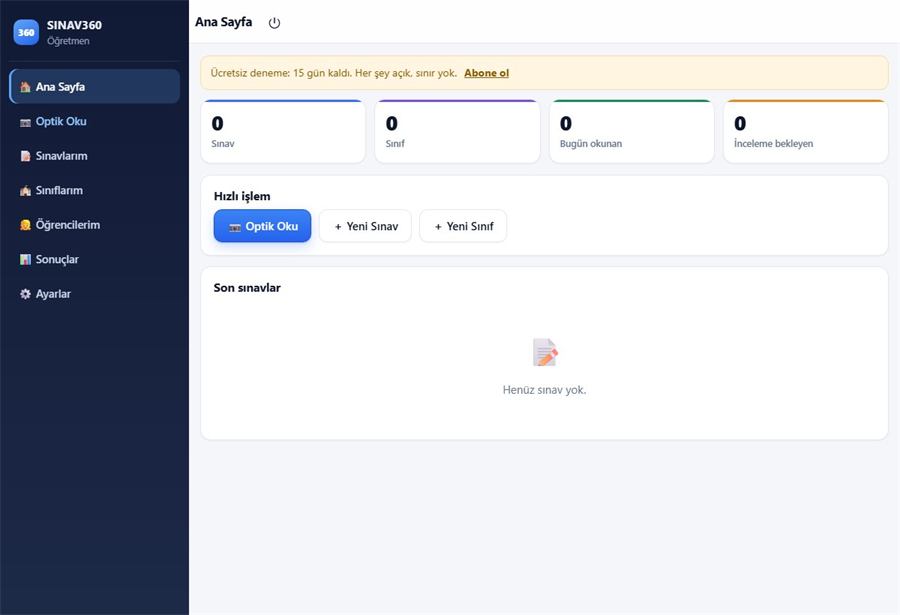Click the Henüz sınav yok message
The height and width of the screenshot is (615, 900).
point(545,390)
